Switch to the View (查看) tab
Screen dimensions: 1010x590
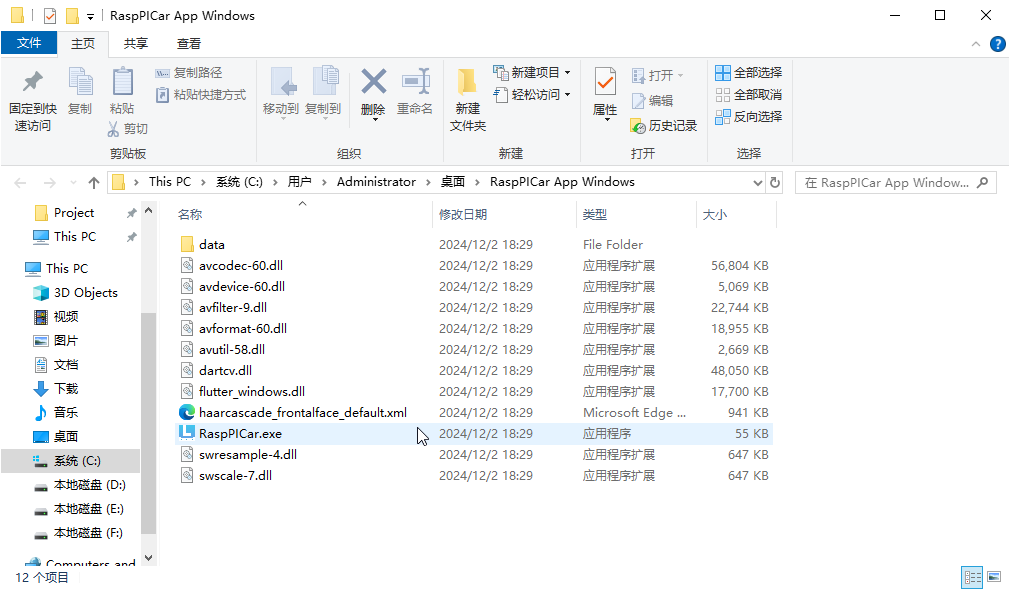pos(189,44)
